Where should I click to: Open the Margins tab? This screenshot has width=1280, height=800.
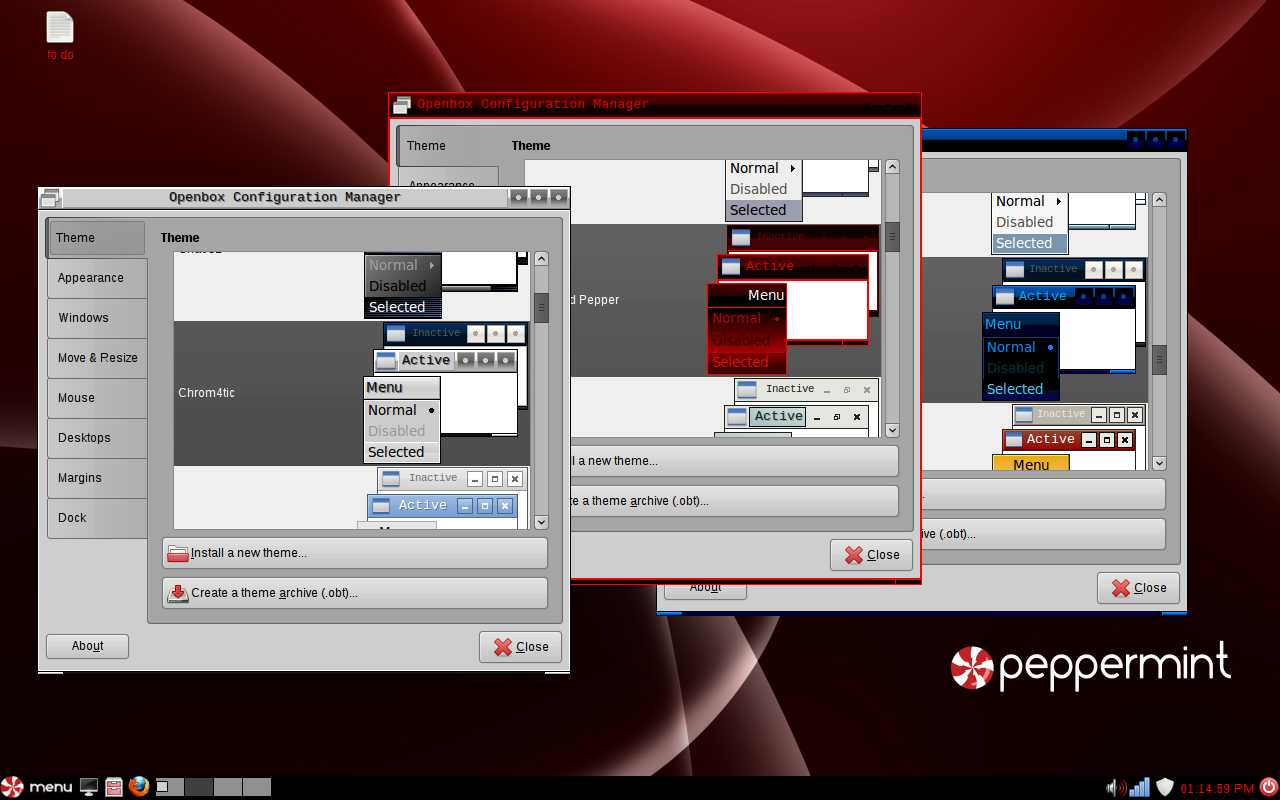tap(97, 478)
